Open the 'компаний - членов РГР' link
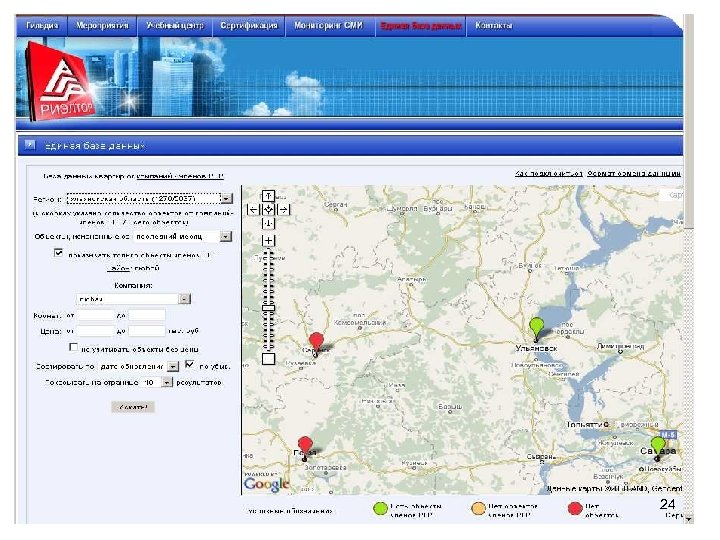Image resolution: width=720 pixels, height=540 pixels. [x=180, y=176]
